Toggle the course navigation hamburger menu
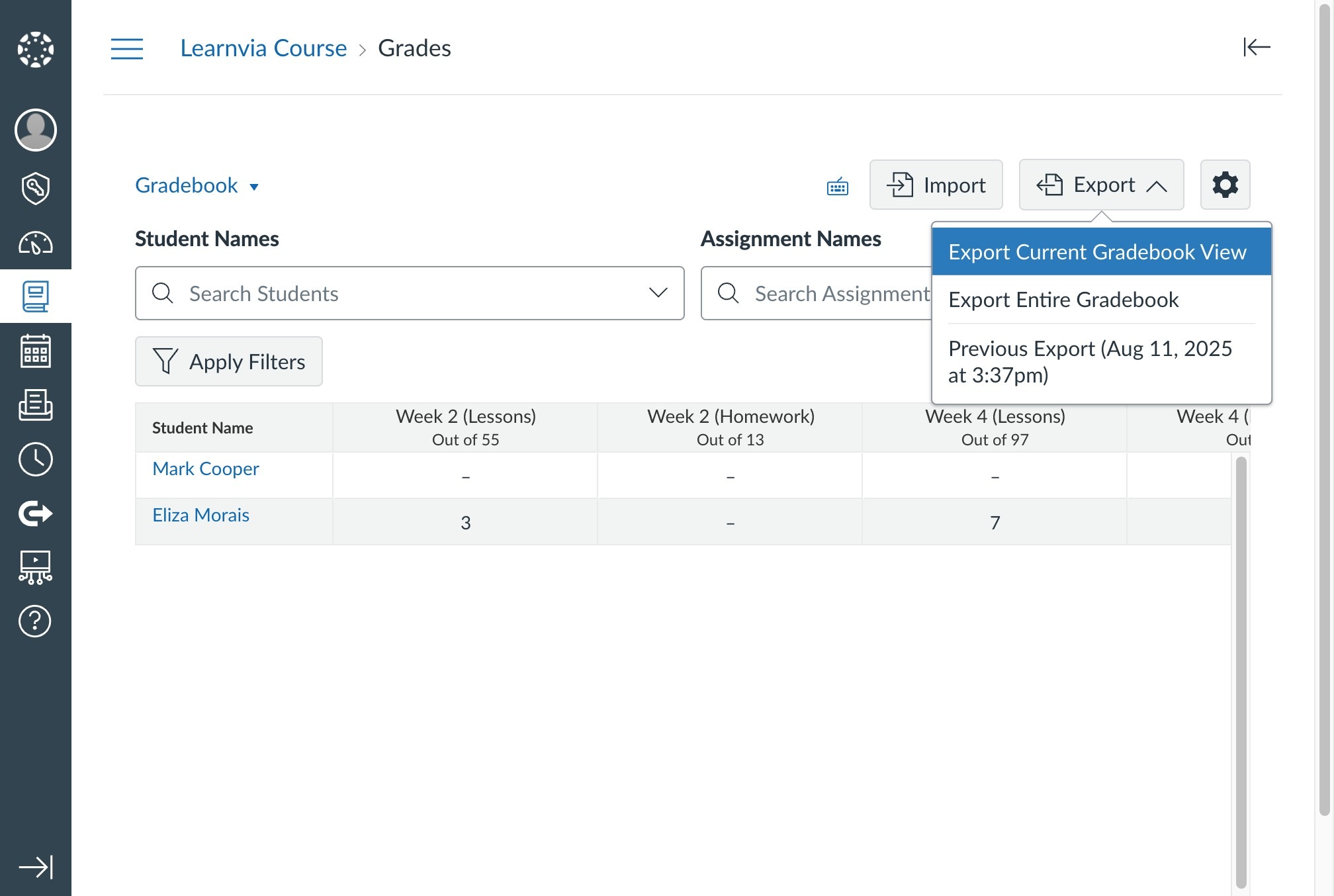This screenshot has width=1334, height=896. tap(127, 49)
